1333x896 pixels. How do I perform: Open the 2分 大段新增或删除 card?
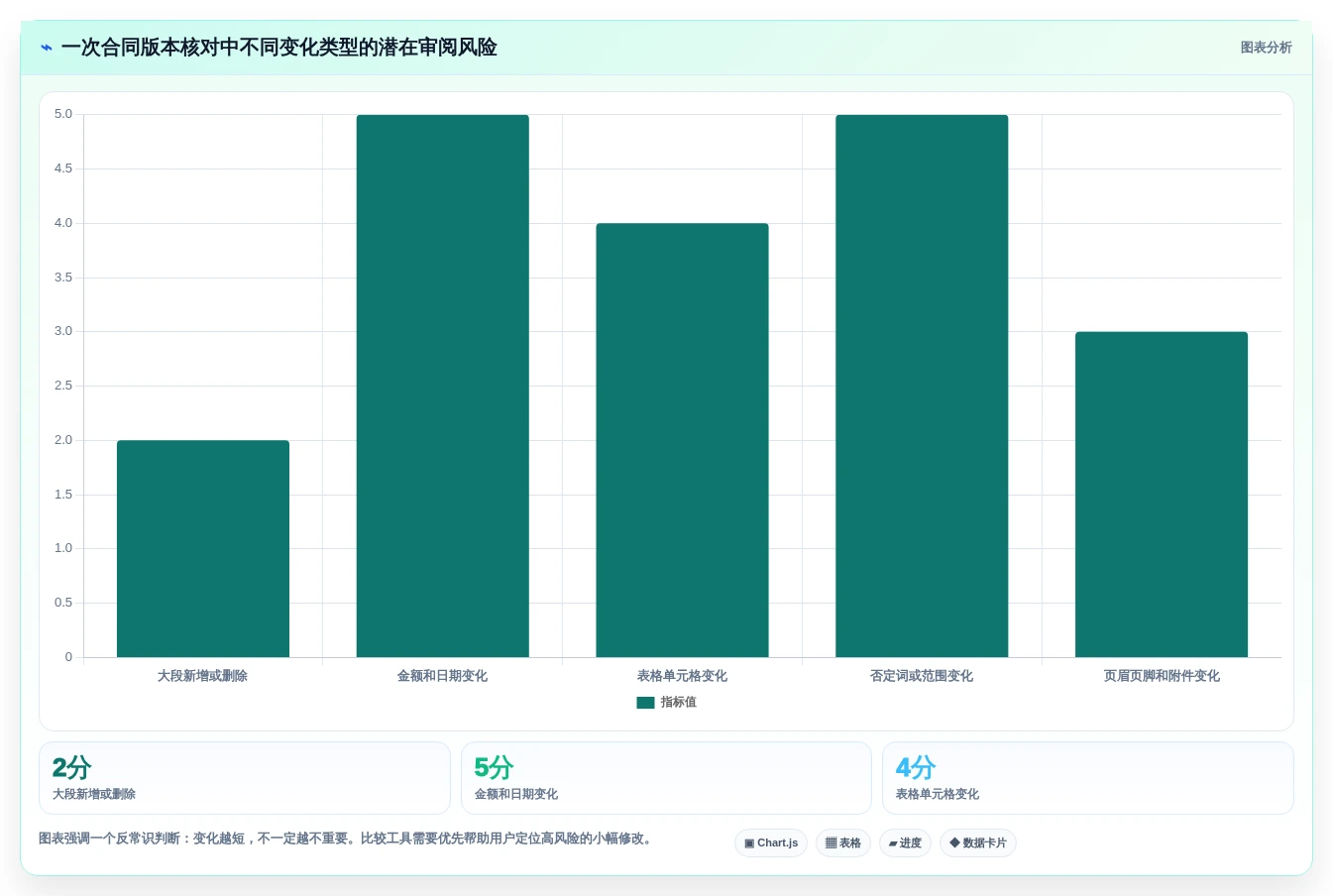point(245,778)
